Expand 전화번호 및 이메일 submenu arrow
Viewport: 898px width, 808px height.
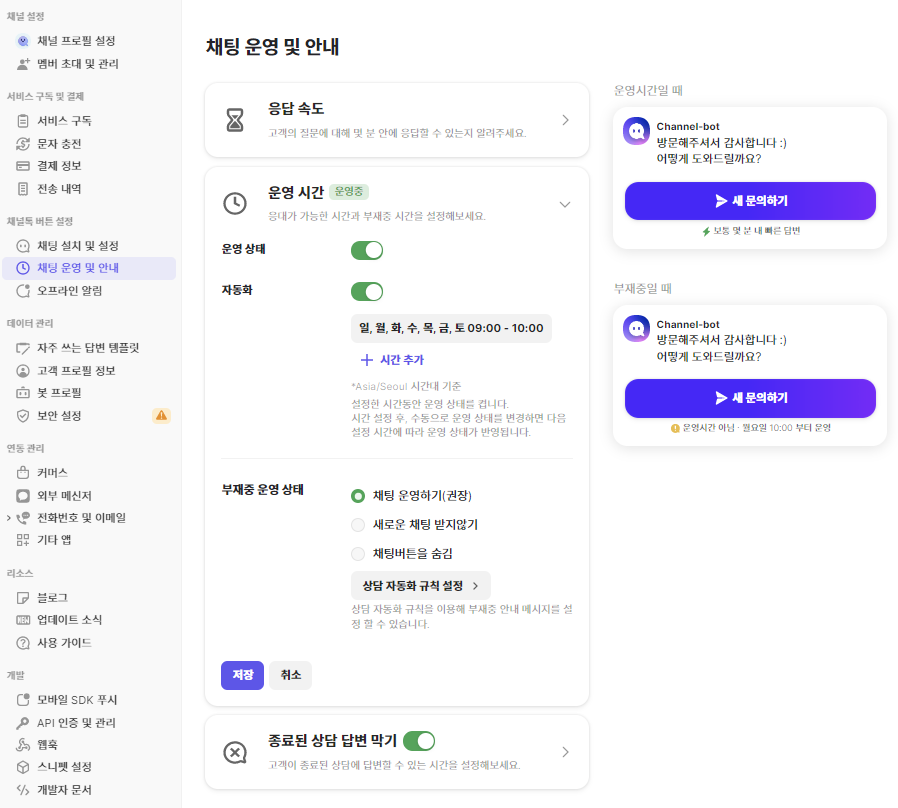(x=9, y=518)
